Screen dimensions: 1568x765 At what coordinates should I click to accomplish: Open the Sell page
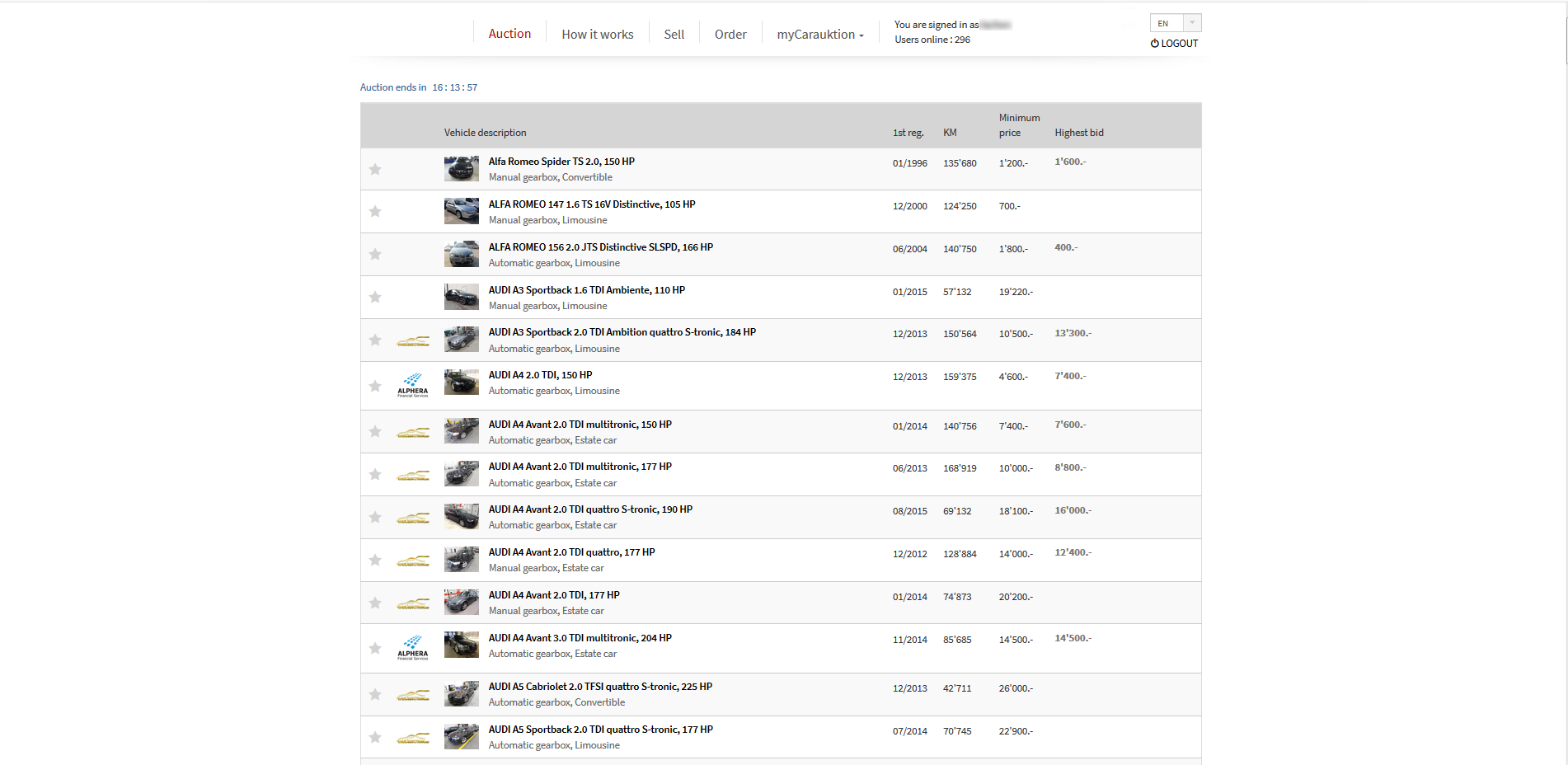674,35
